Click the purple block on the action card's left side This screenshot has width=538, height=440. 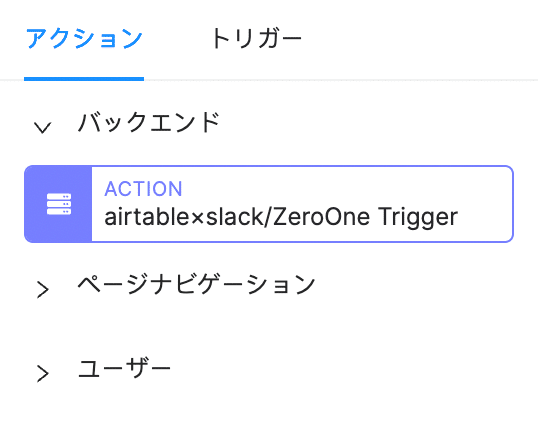[58, 204]
